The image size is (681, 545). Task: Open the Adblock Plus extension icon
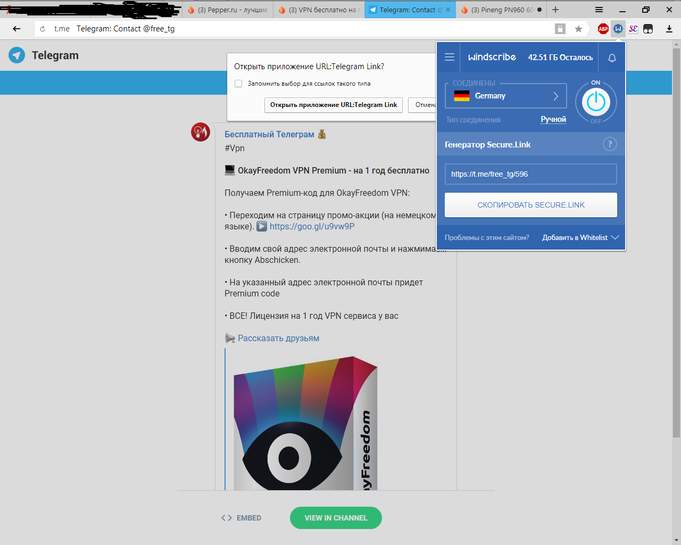603,29
